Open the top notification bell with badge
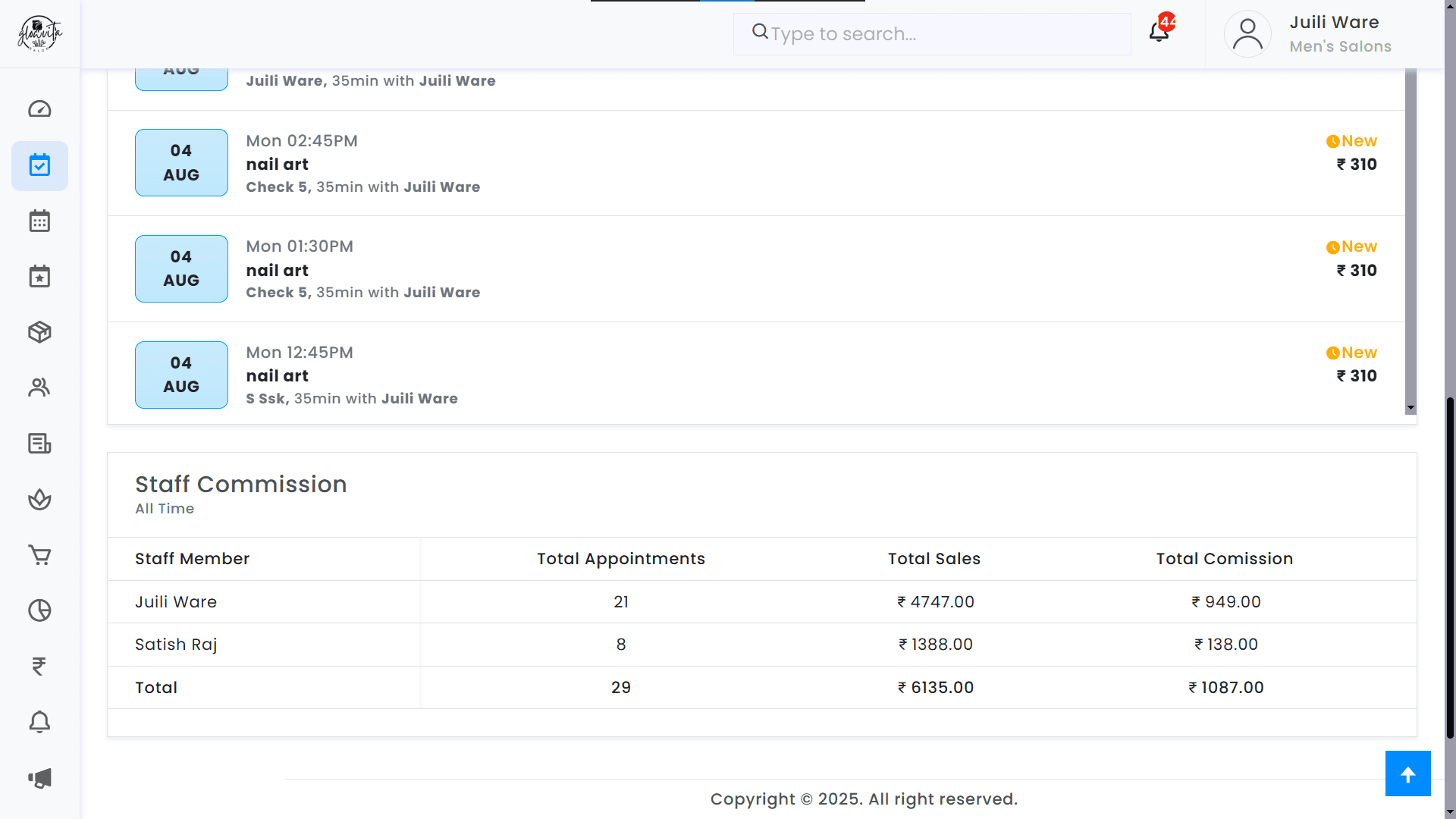The image size is (1456, 819). click(x=1159, y=32)
